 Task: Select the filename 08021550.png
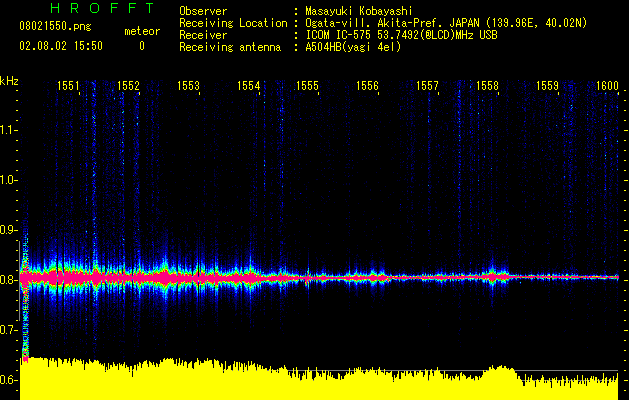[x=55, y=27]
